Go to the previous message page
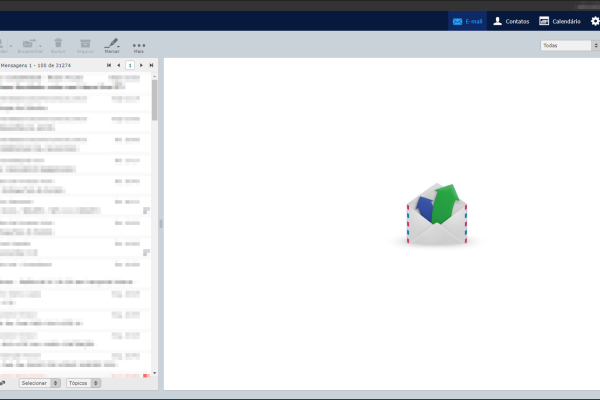The height and width of the screenshot is (400, 600). pos(119,65)
